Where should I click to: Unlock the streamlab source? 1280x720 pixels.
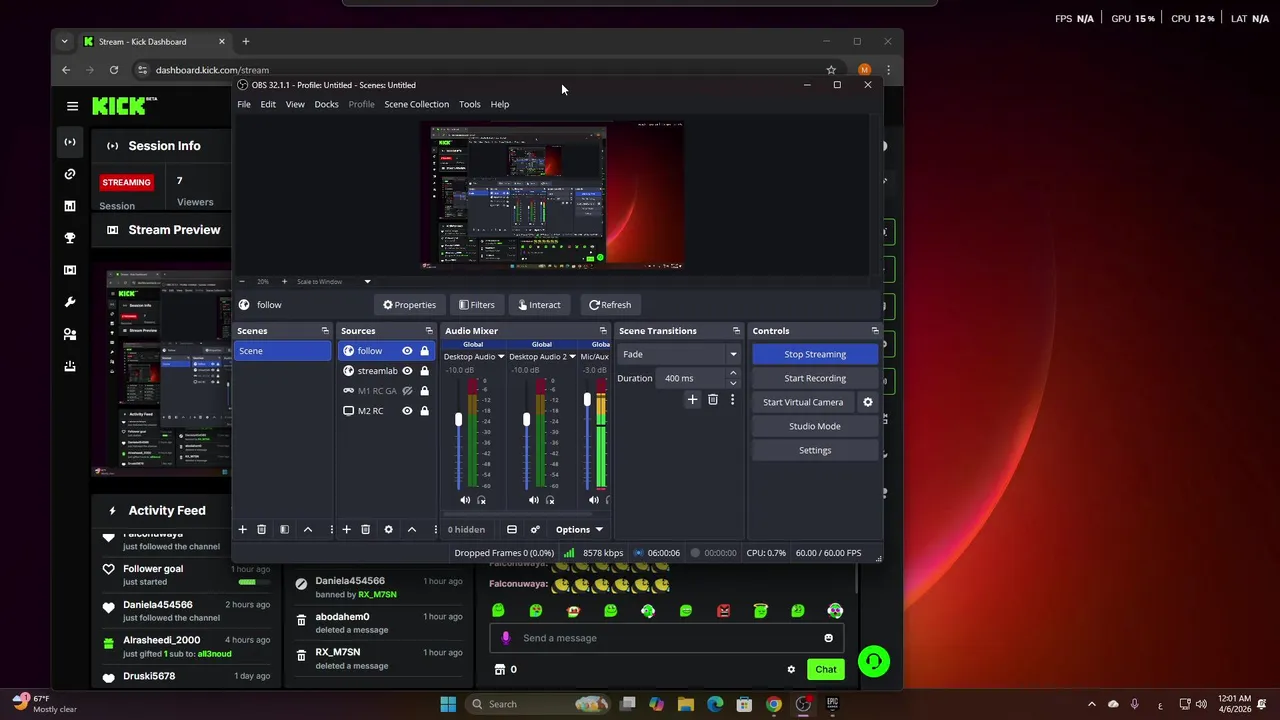(x=424, y=371)
